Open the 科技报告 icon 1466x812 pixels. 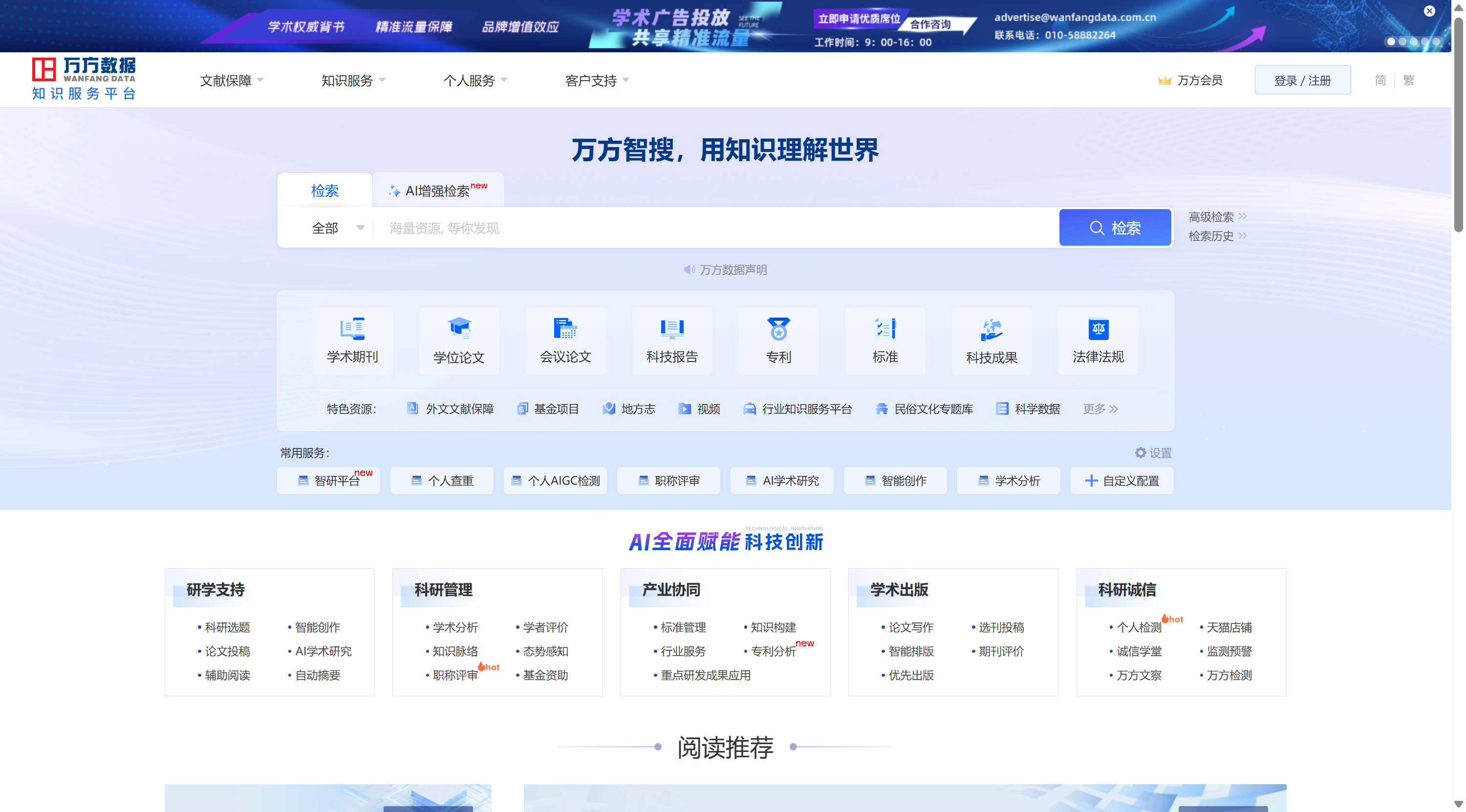click(x=671, y=328)
